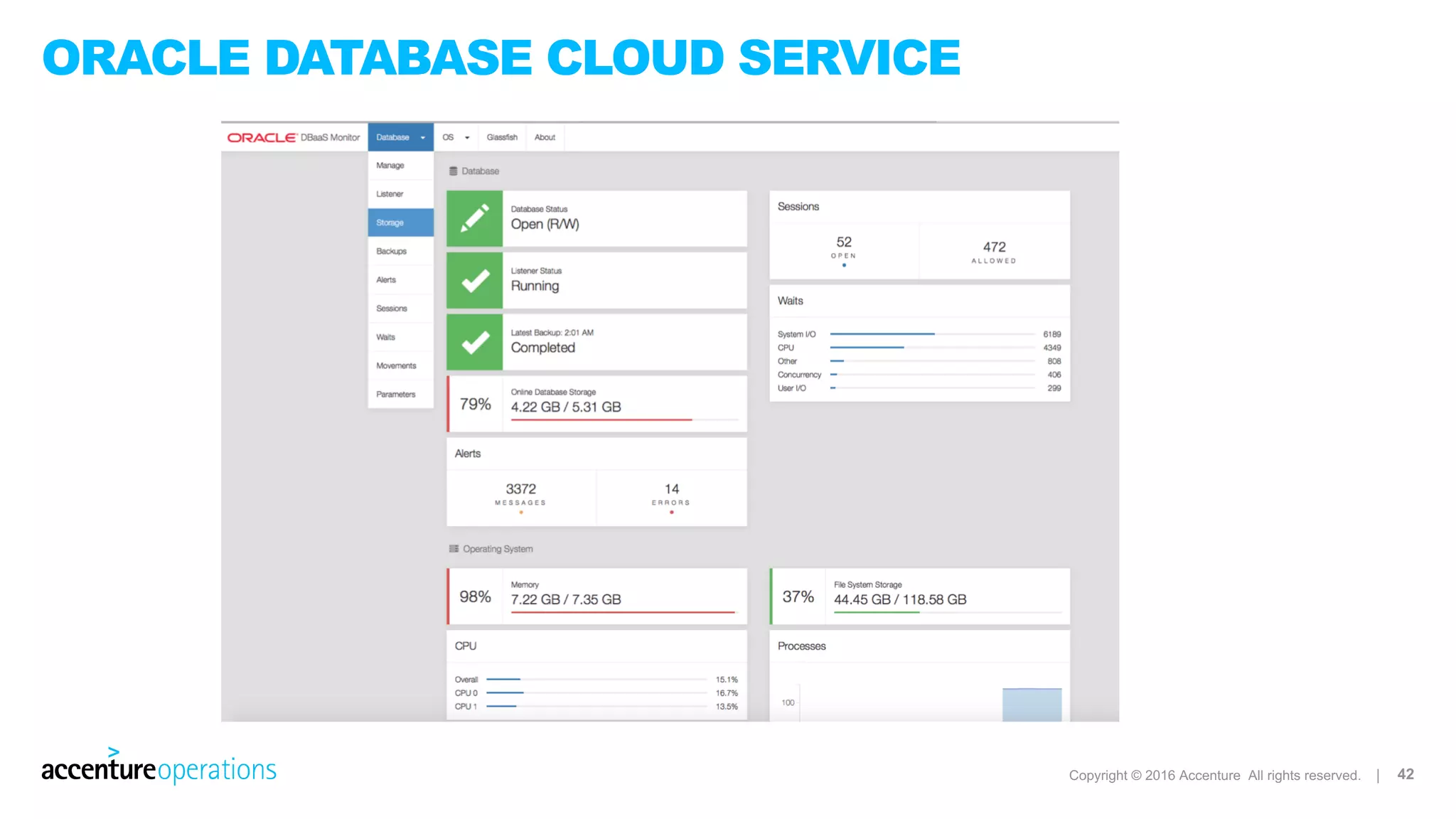
Task: Click the blue dot under Open
Action: [x=844, y=265]
